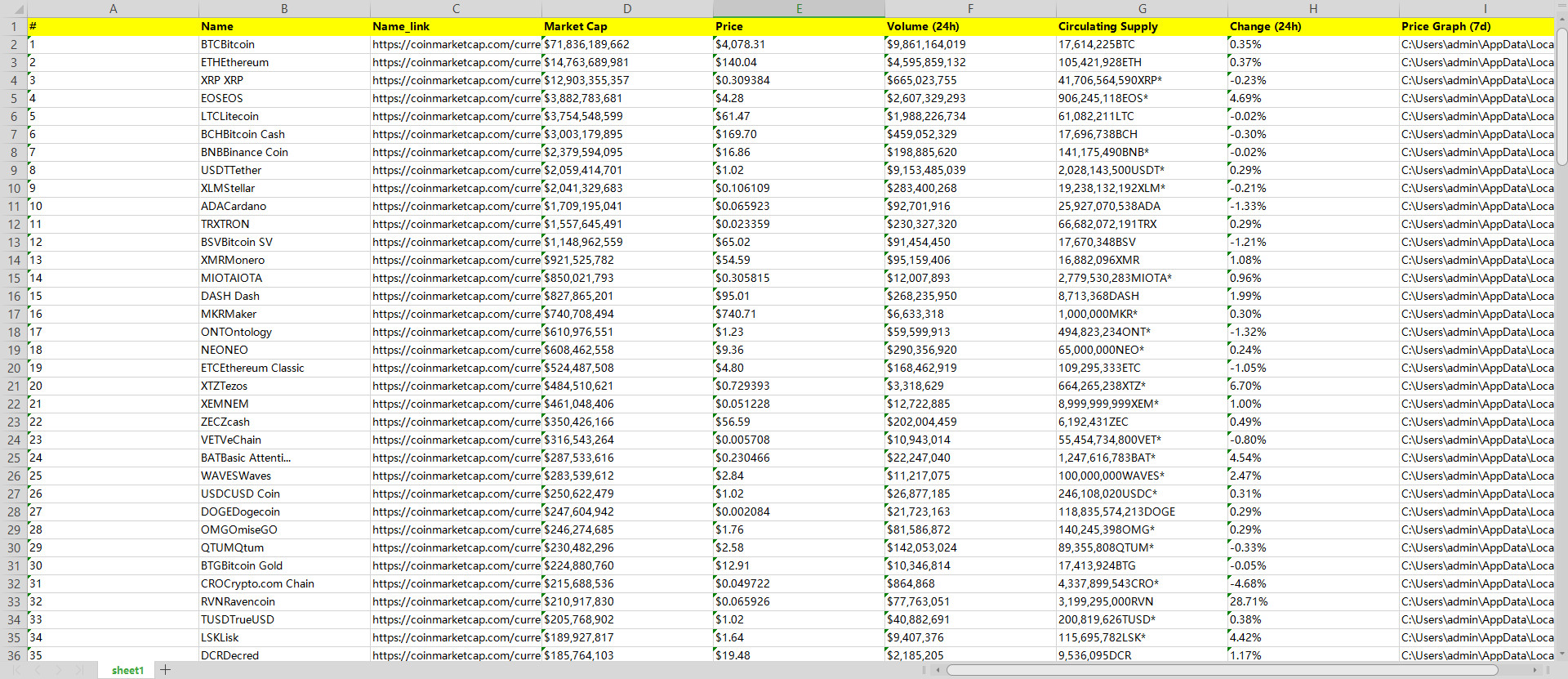Select the BNBBinance Coin cell
This screenshot has width=1568, height=679.
(284, 152)
